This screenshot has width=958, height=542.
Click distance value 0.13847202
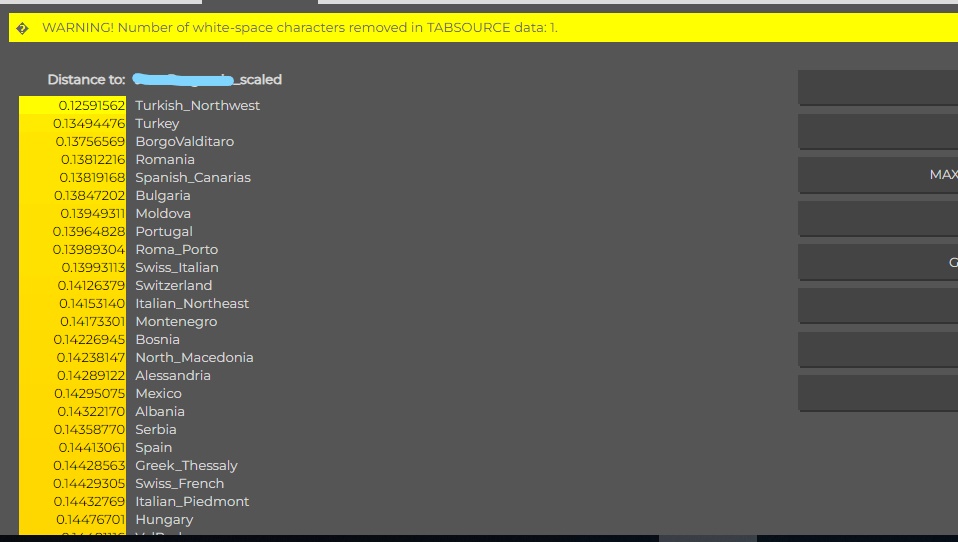90,196
